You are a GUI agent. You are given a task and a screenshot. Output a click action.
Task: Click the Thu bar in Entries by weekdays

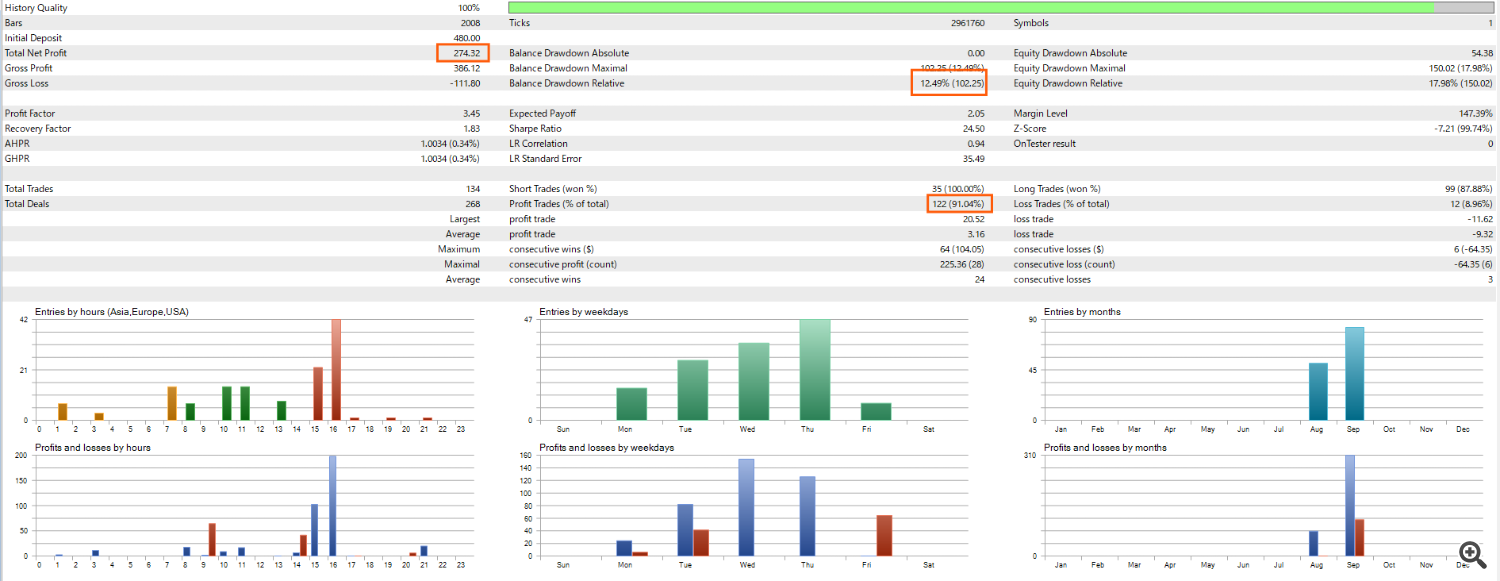[x=815, y=370]
